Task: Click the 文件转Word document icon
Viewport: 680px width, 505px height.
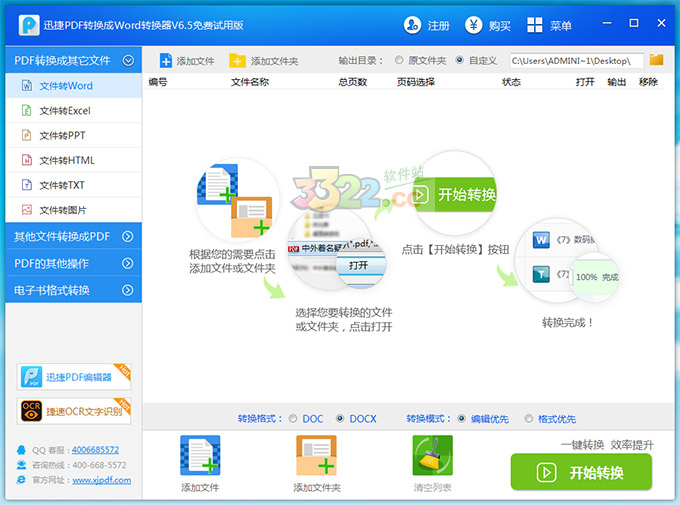Action: point(27,85)
